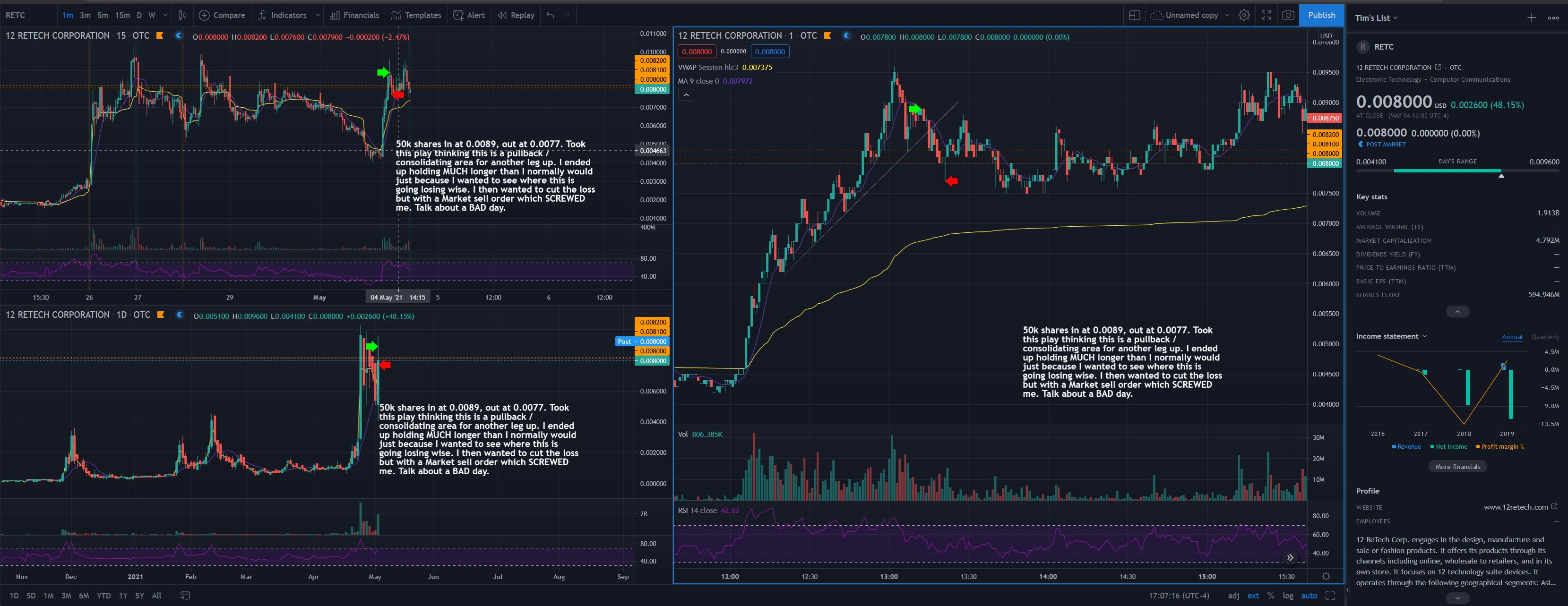Take a chart snapshot with the camera icon
This screenshot has width=1568, height=606.
pos(1288,15)
